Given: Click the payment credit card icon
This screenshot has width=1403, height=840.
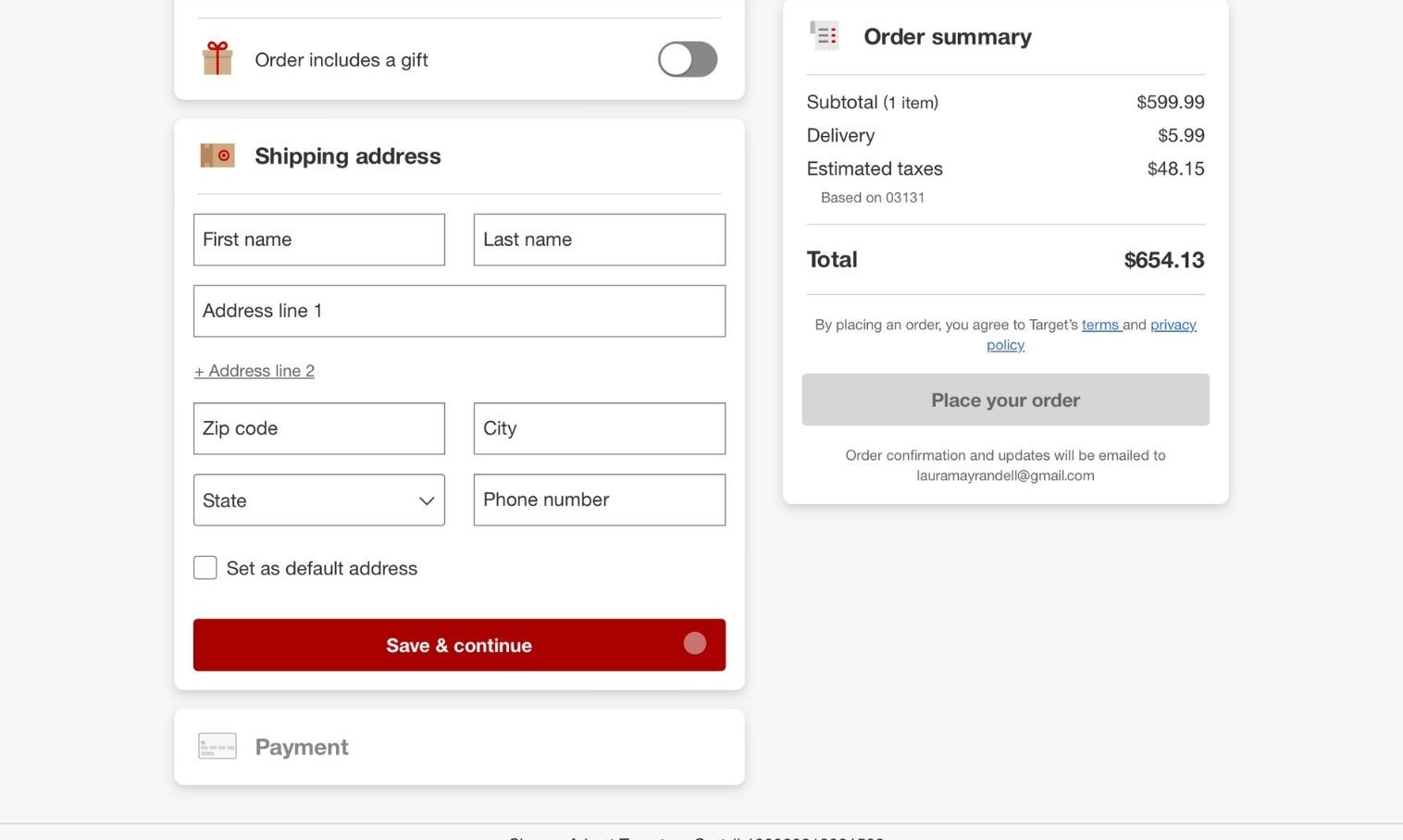Looking at the screenshot, I should click(217, 747).
